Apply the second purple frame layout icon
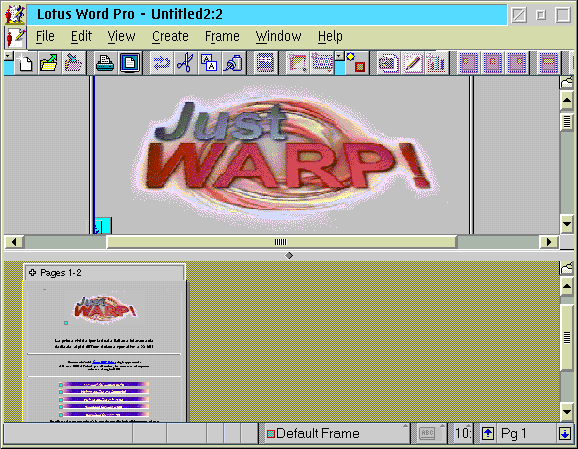 492,63
